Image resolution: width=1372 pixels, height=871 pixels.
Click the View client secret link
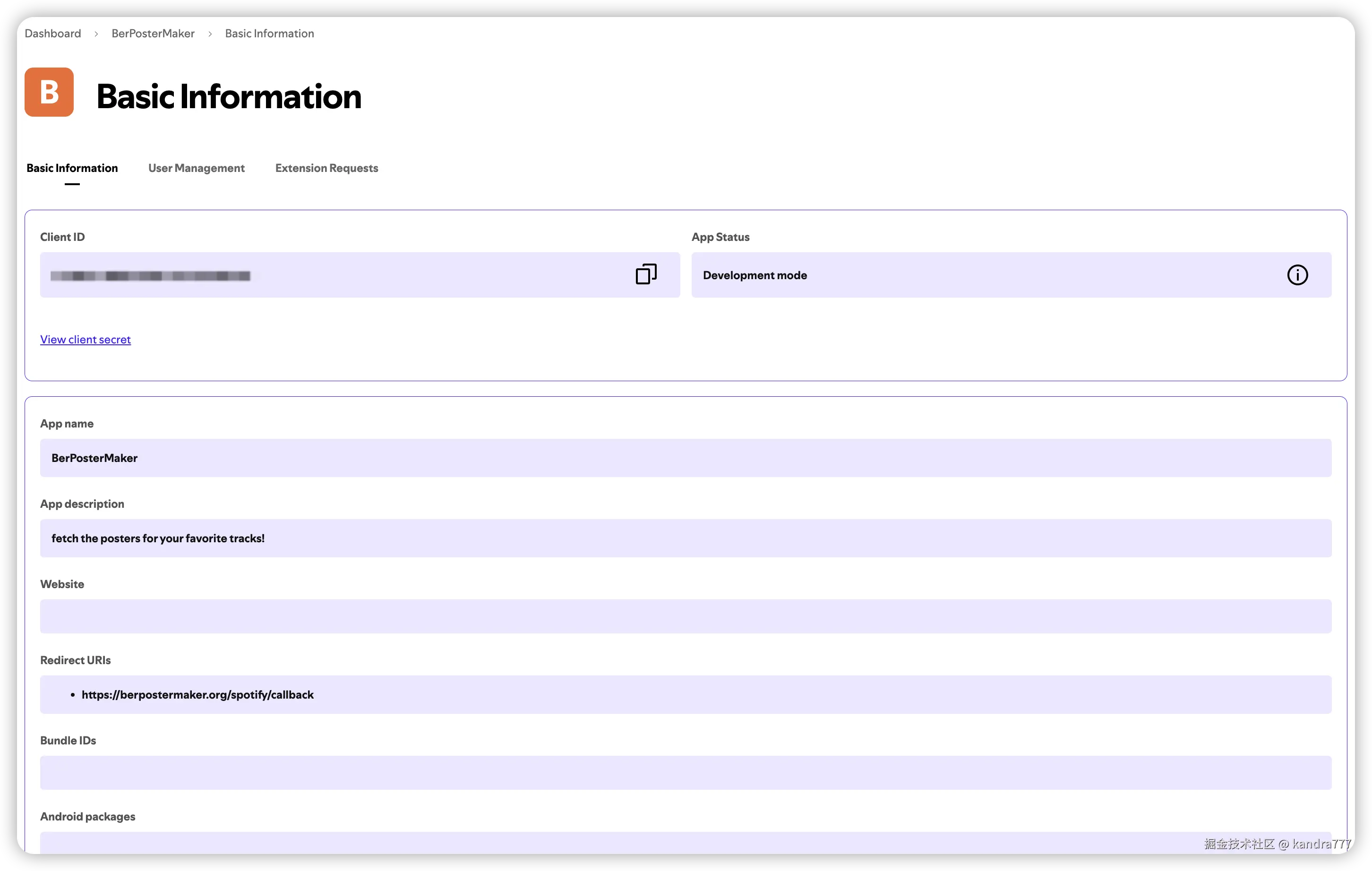click(x=86, y=340)
